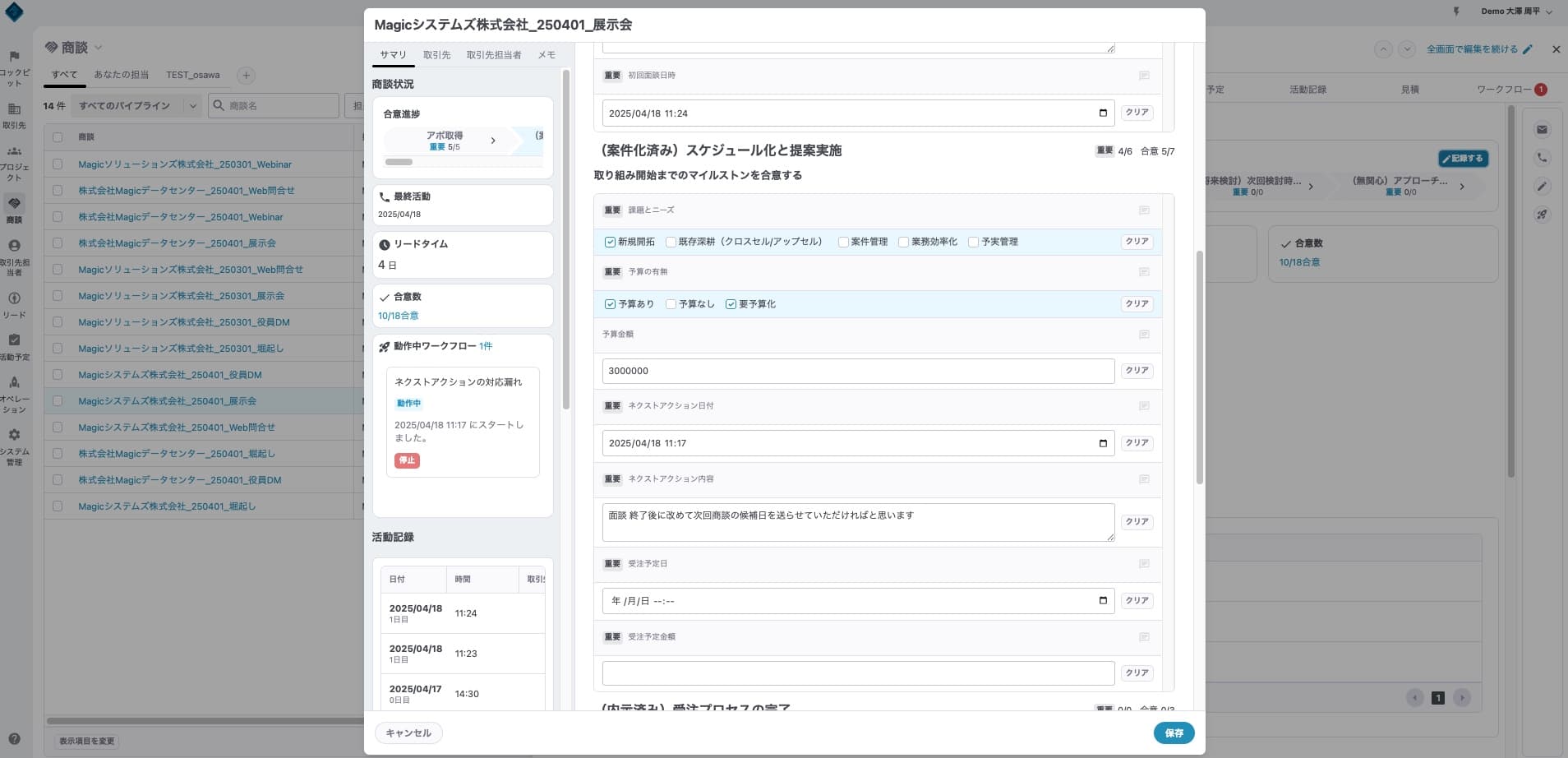The height and width of the screenshot is (758, 1568).
Task: Clear the 予算金額 field with クリア
Action: pos(1137,371)
